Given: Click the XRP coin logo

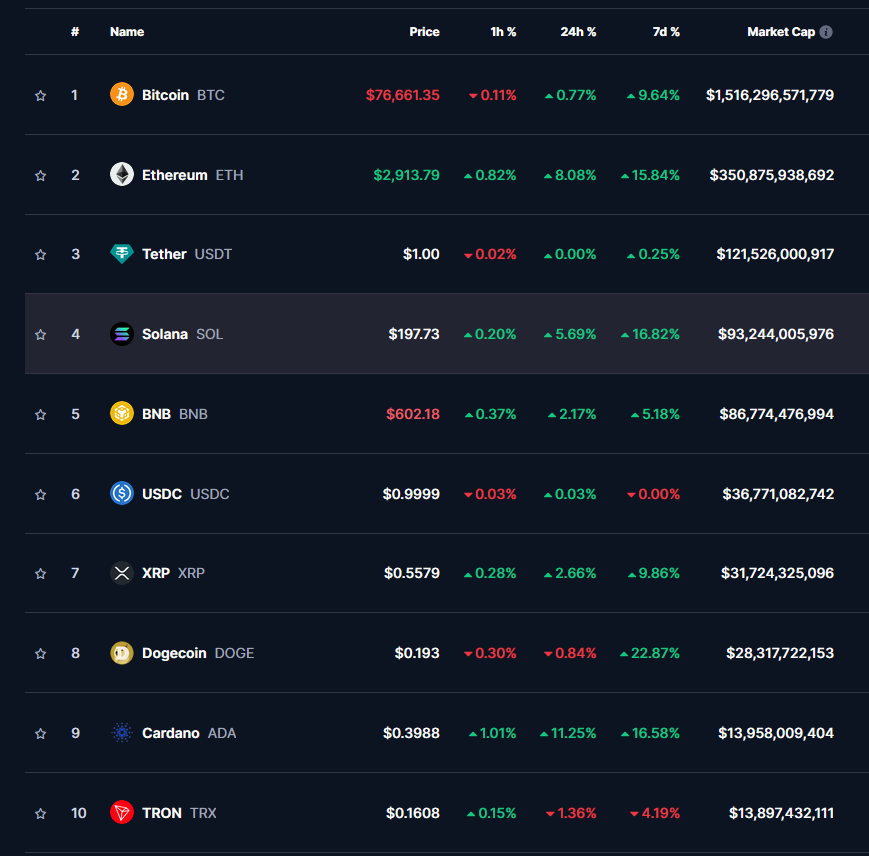Looking at the screenshot, I should 122,573.
